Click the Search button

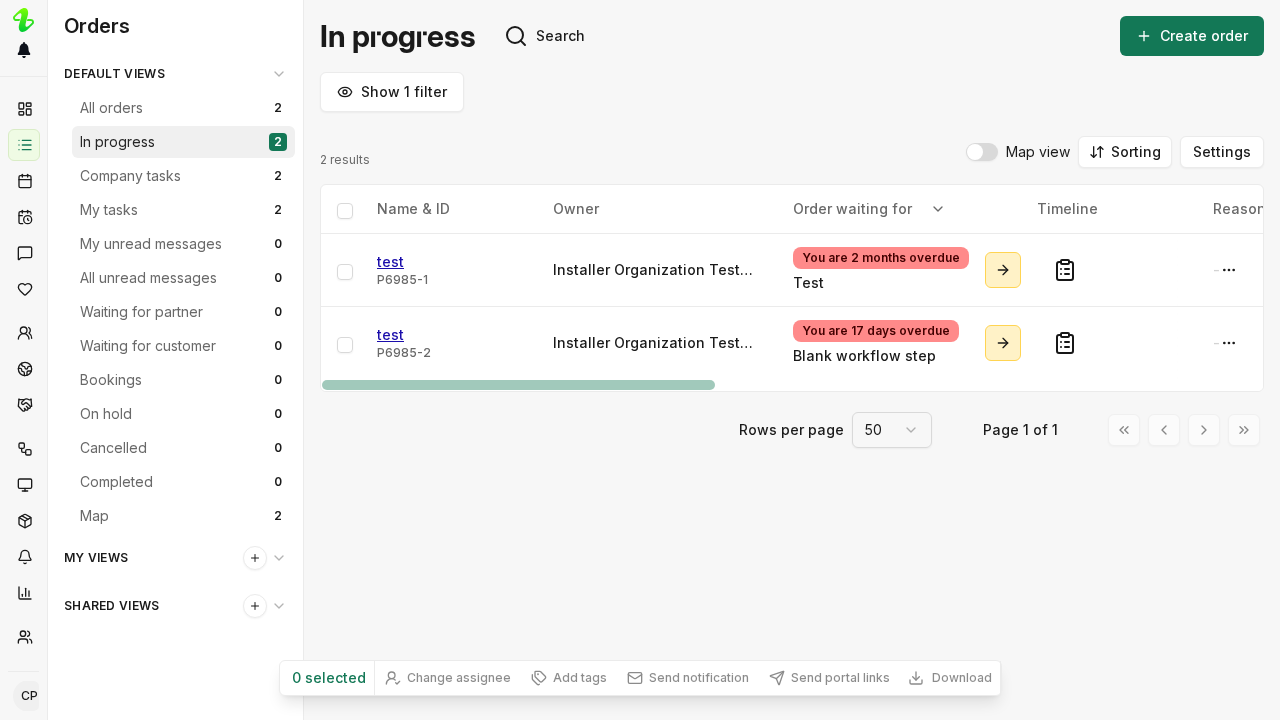(x=545, y=36)
